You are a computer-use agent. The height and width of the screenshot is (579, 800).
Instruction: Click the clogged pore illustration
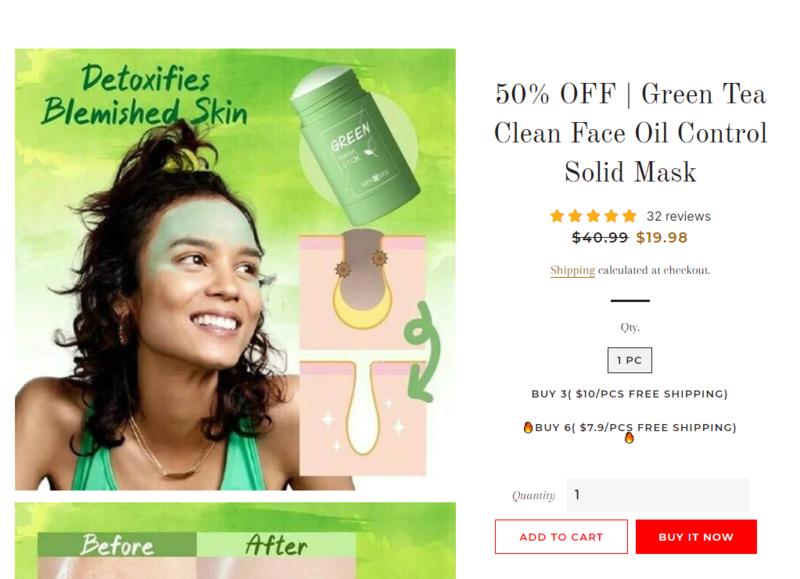[362, 291]
